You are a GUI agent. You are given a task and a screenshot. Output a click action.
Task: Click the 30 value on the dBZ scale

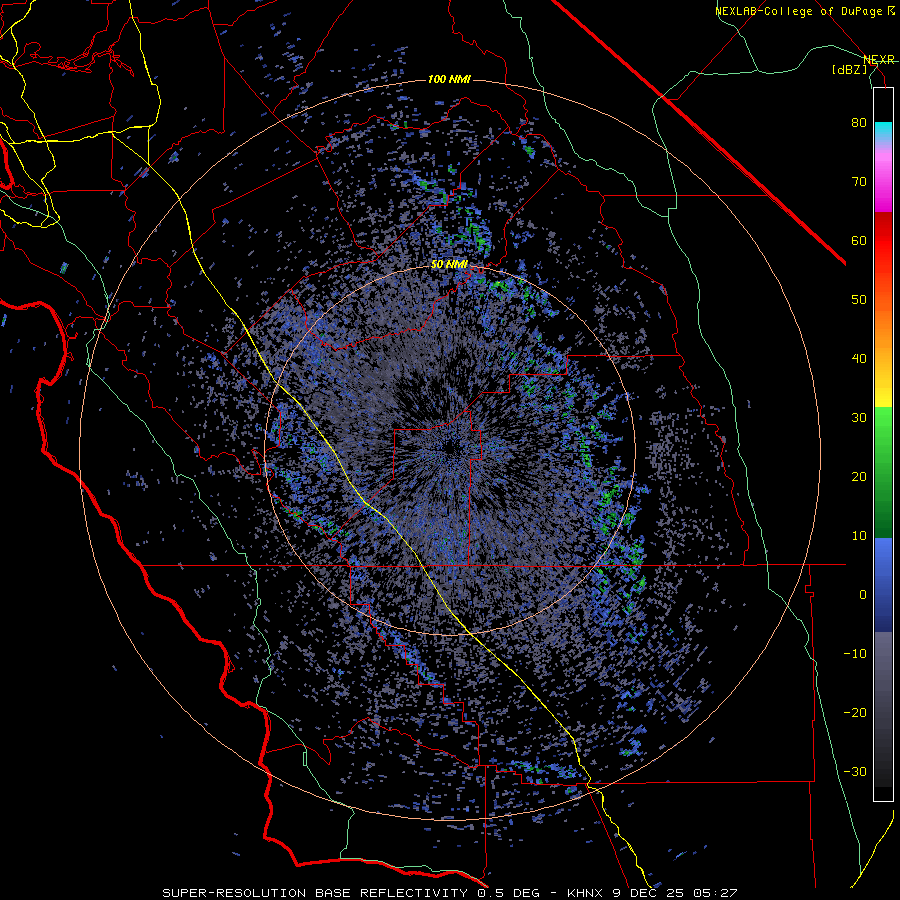click(x=859, y=418)
